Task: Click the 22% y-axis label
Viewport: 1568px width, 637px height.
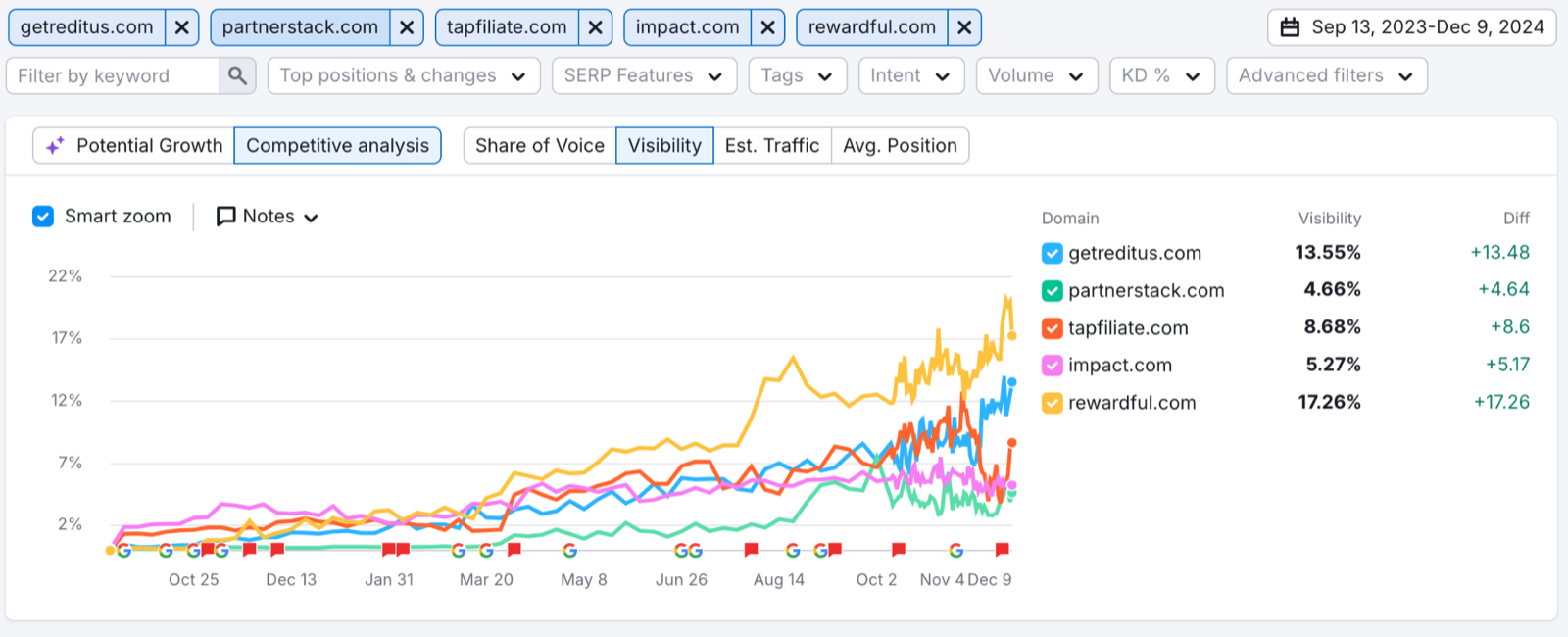Action: pyautogui.click(x=66, y=276)
